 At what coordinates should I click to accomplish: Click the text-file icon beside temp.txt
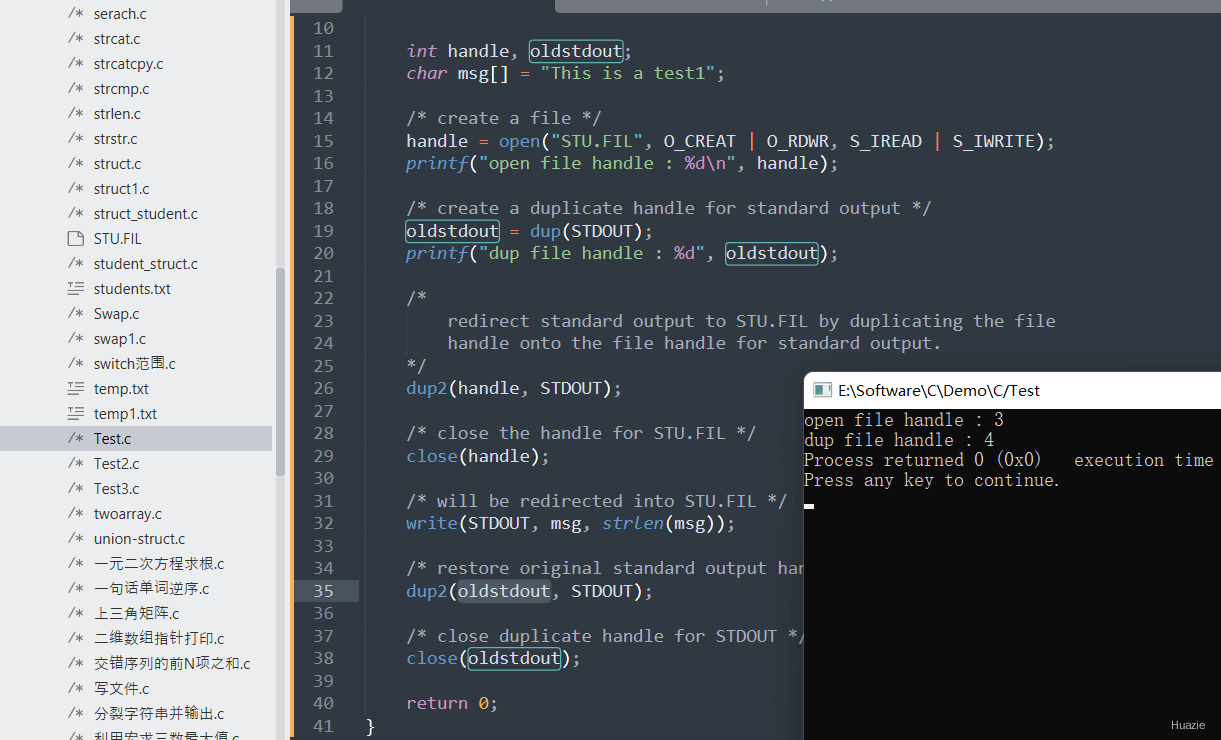click(x=75, y=389)
